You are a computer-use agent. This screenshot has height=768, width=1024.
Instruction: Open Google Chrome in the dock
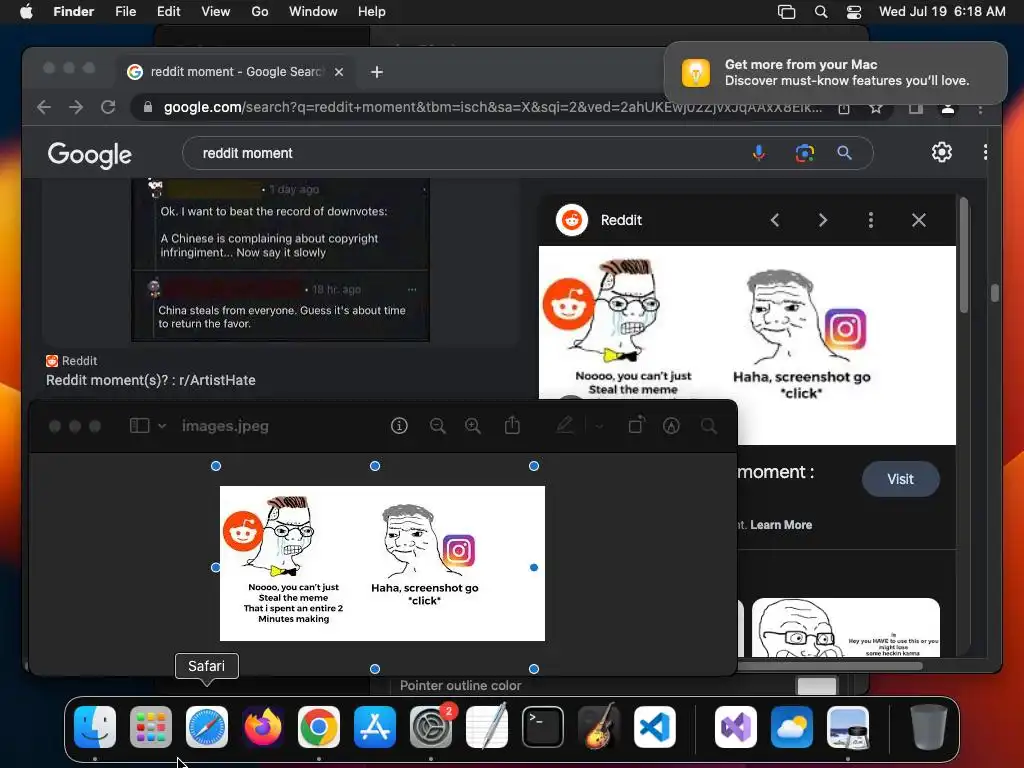[x=319, y=726]
